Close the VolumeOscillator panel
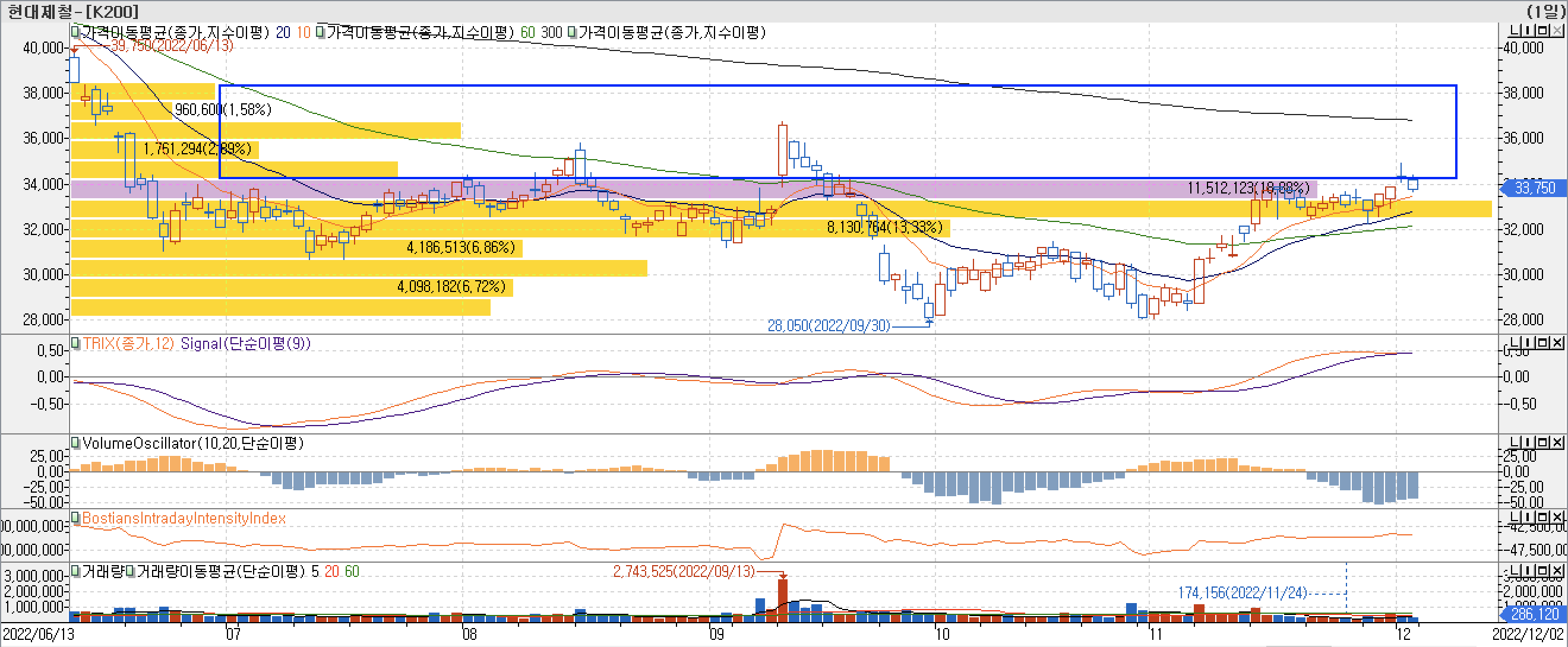The image size is (1568, 647). tap(1557, 443)
